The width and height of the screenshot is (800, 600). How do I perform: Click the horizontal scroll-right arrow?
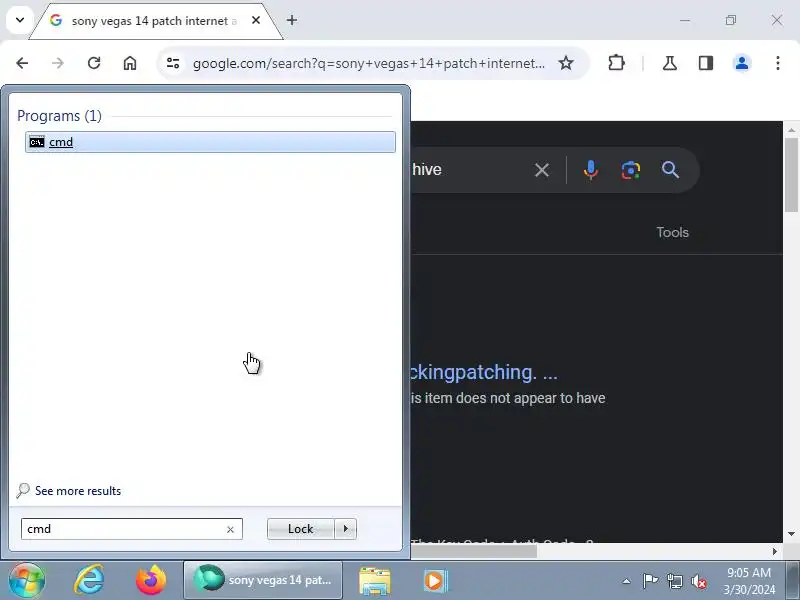775,552
